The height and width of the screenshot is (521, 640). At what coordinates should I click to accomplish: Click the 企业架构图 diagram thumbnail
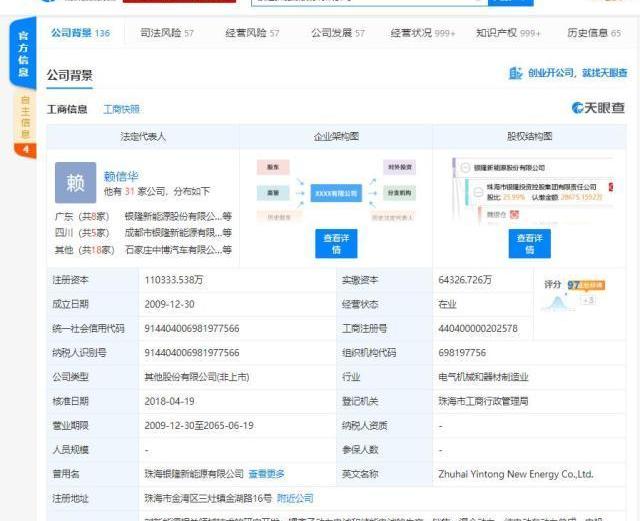pyautogui.click(x=336, y=191)
